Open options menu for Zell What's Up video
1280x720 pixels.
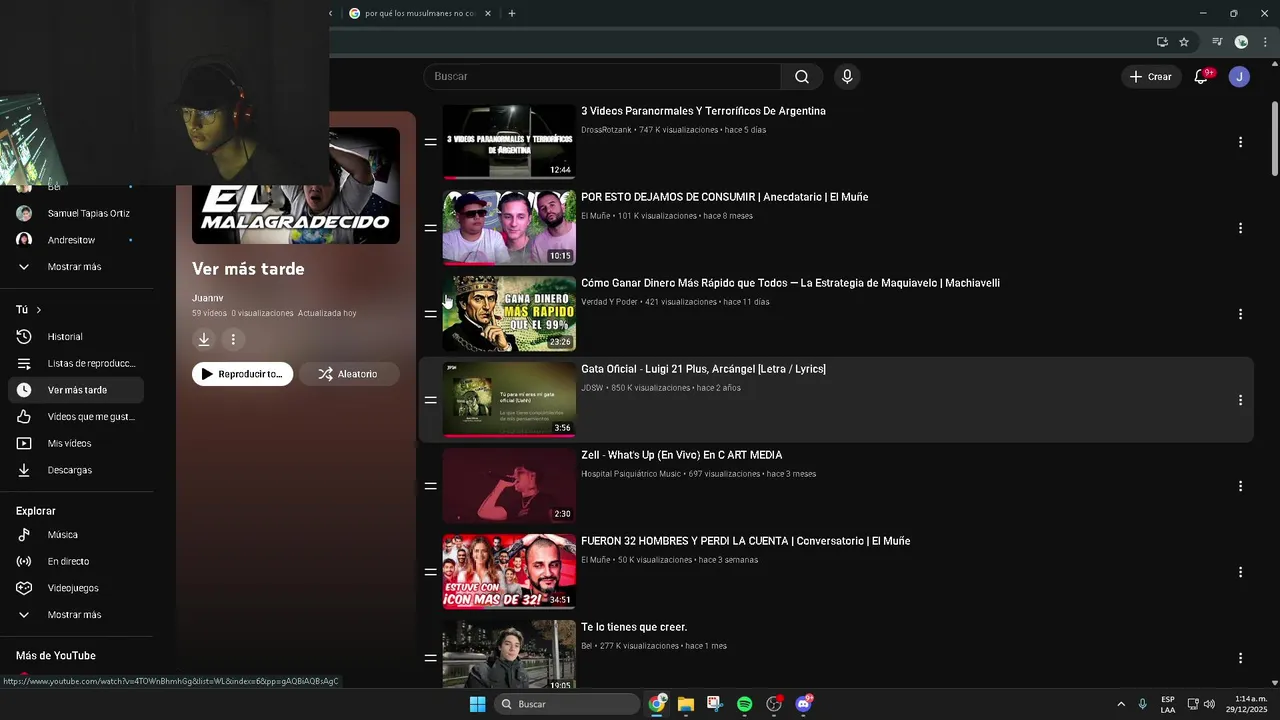pyautogui.click(x=1240, y=486)
